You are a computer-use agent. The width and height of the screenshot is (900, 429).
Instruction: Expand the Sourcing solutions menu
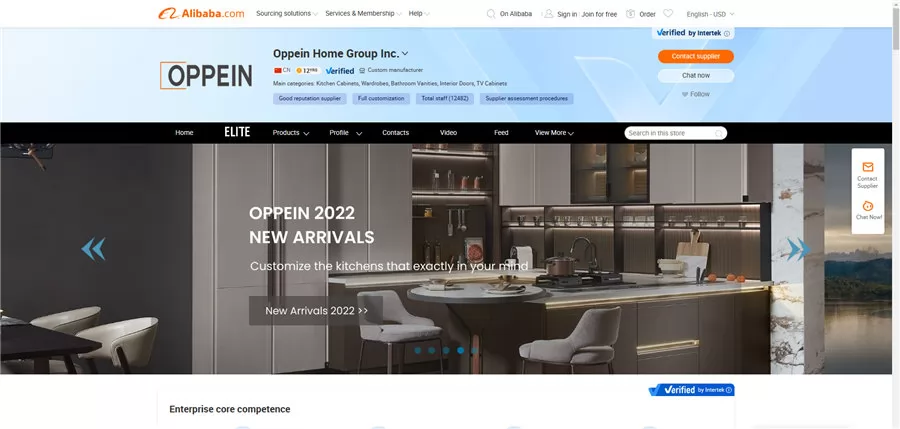pos(287,13)
